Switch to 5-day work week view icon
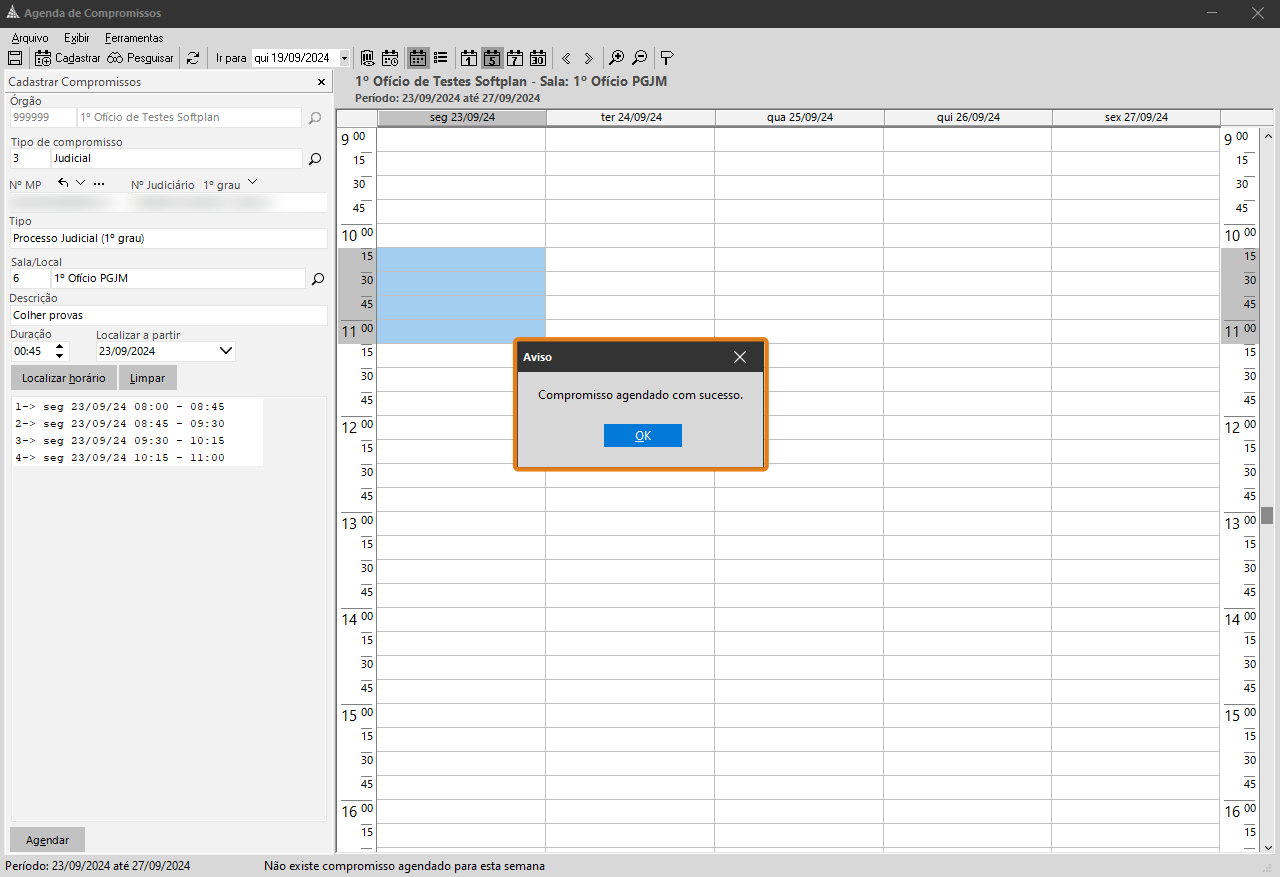Image resolution: width=1280 pixels, height=877 pixels. 492,58
